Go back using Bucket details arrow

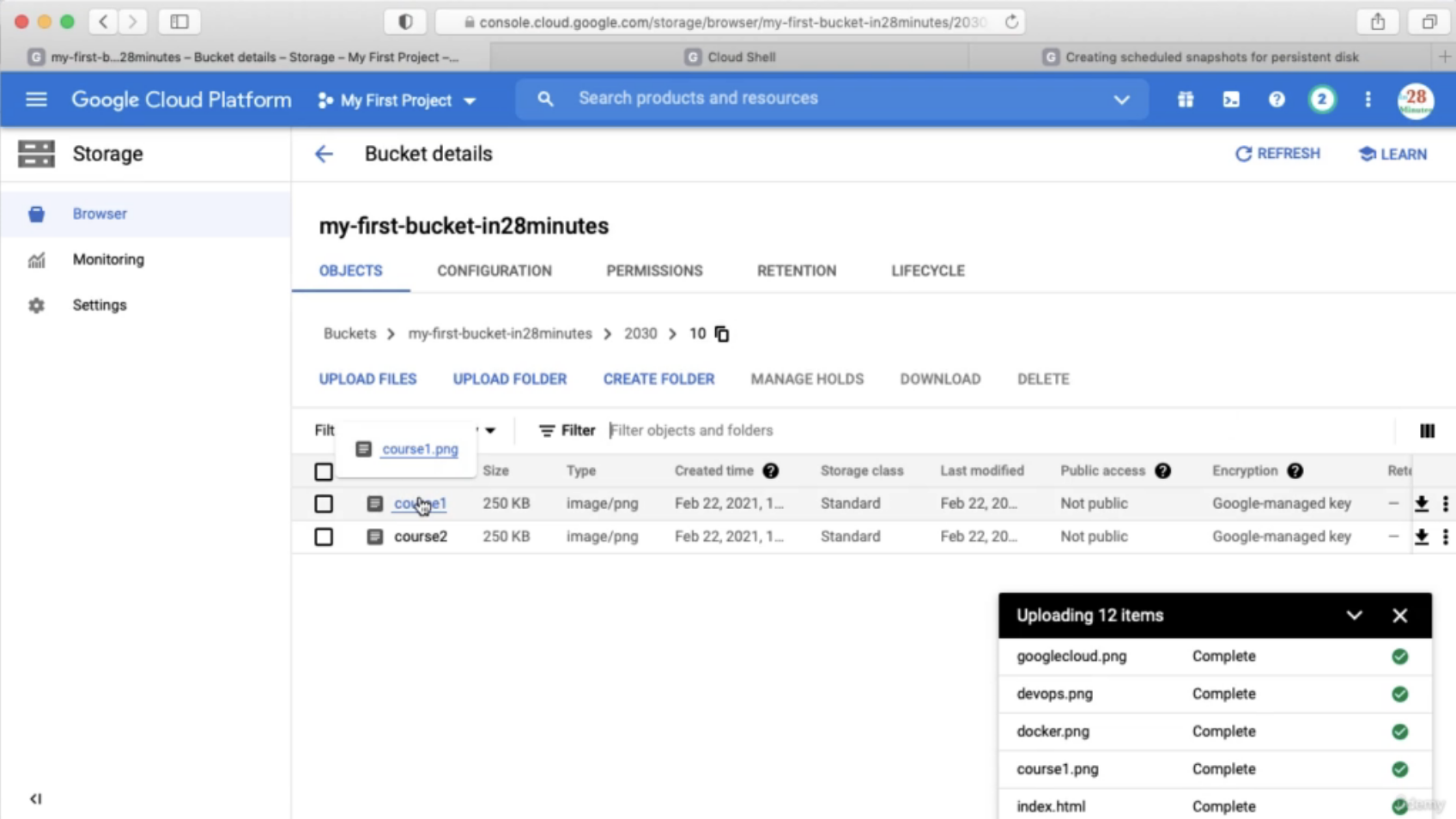pos(324,154)
